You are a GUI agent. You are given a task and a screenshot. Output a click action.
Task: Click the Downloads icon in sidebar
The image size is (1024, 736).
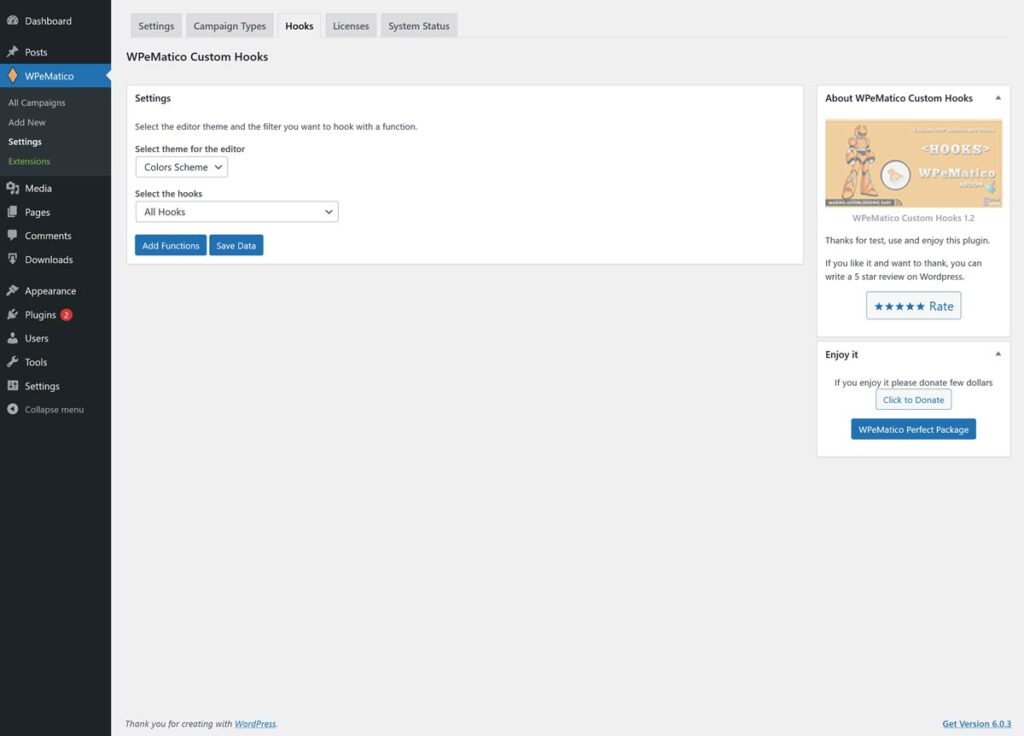click(x=12, y=259)
